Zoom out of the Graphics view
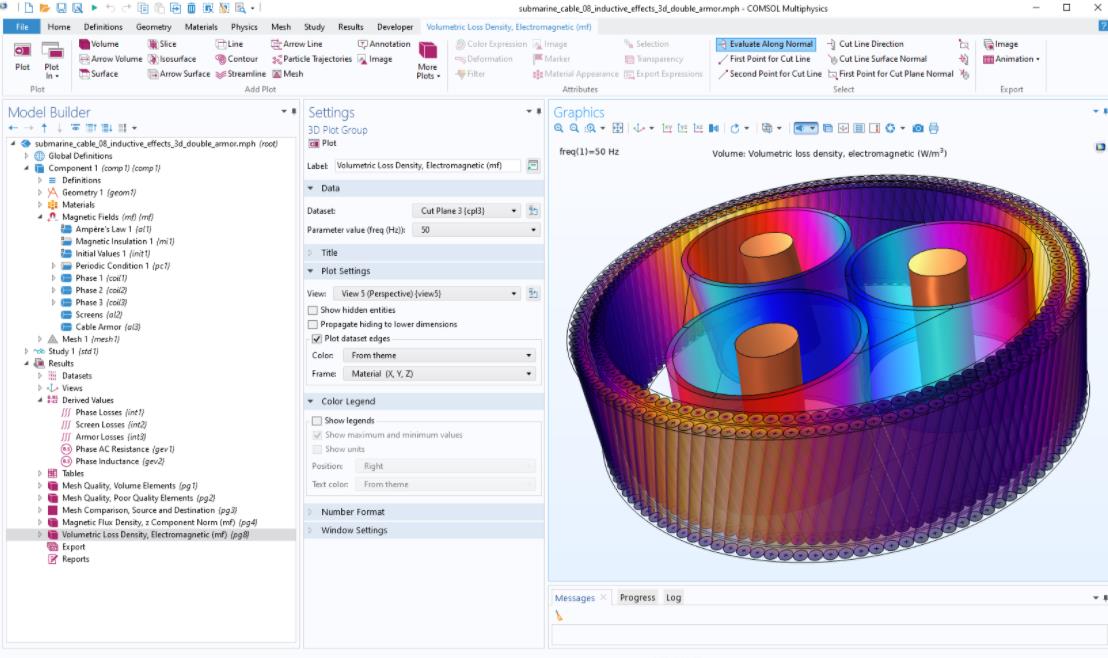This screenshot has height=658, width=1108. click(x=574, y=128)
